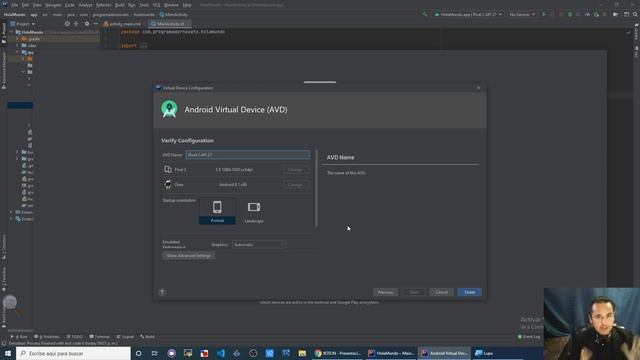The width and height of the screenshot is (640, 360).
Task: Open the File menu
Action: click(15, 5)
